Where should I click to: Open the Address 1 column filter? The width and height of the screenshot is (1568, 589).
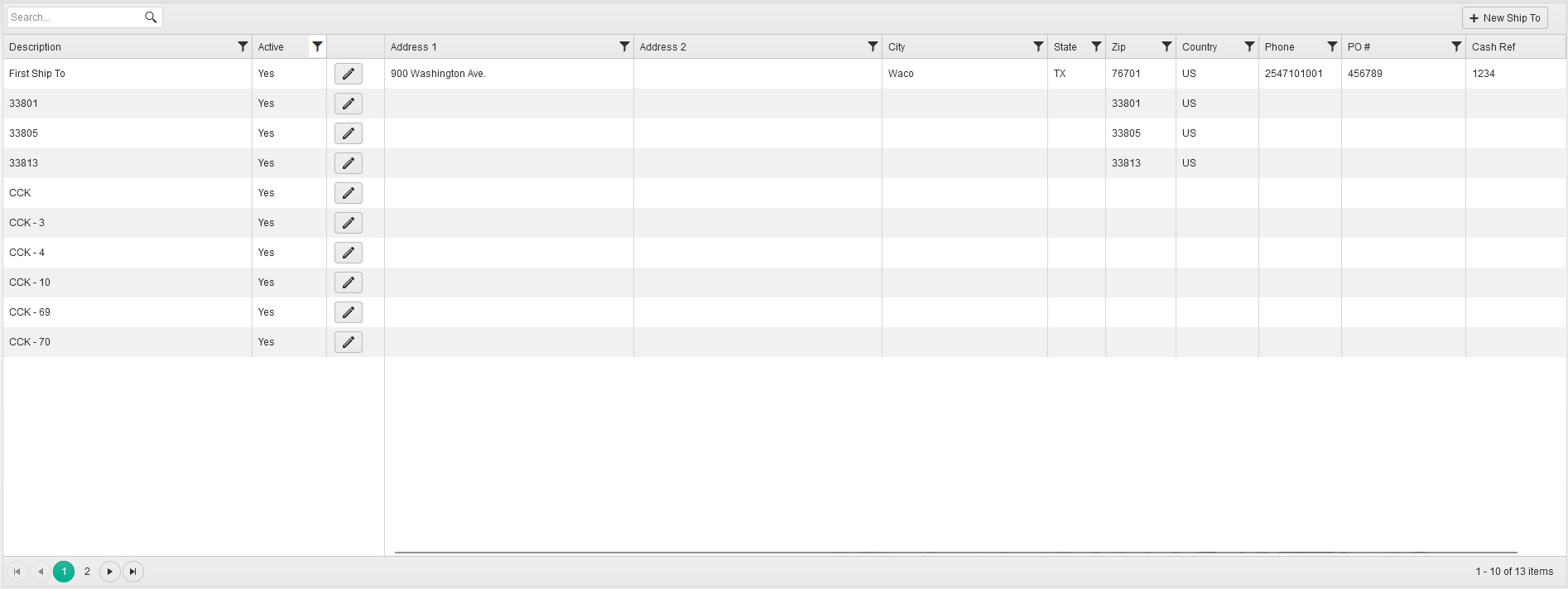(x=624, y=47)
